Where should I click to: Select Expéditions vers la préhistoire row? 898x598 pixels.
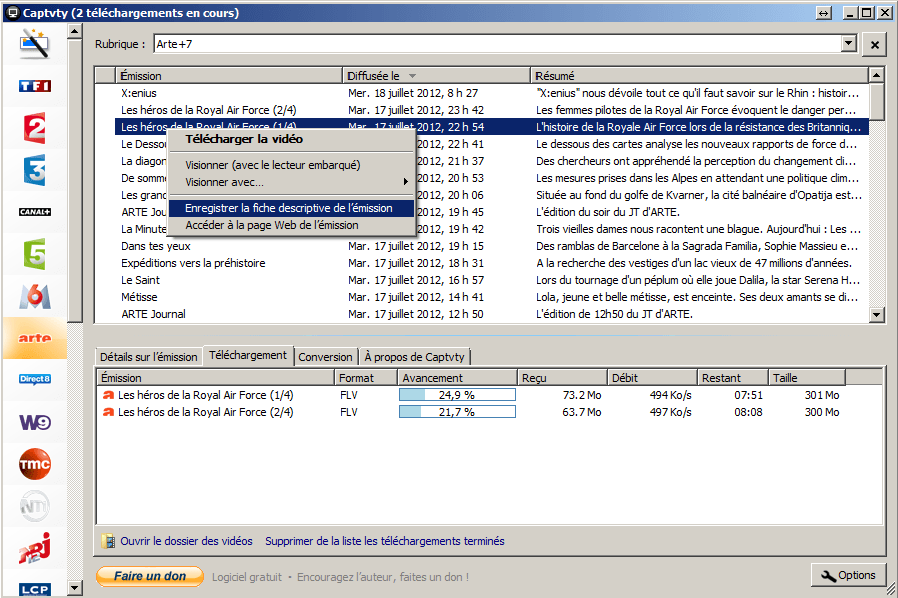492,263
